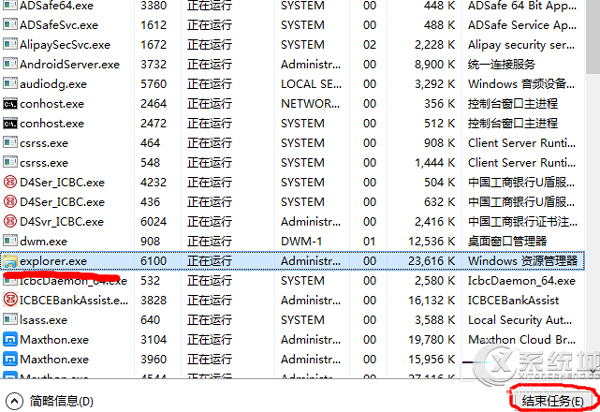This screenshot has height=412, width=600.
Task: Click ADSafe Service Ap... description
Action: [522, 25]
